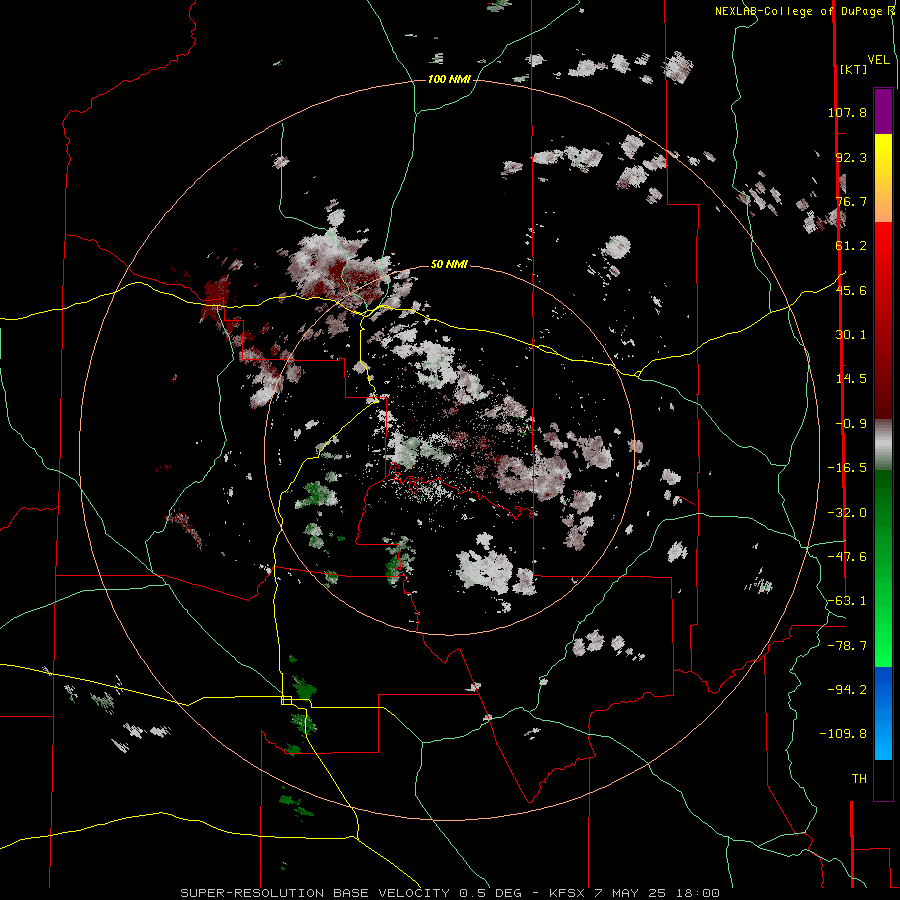900x900 pixels.
Task: Select the 61.2 velocity scale value
Action: click(x=851, y=246)
